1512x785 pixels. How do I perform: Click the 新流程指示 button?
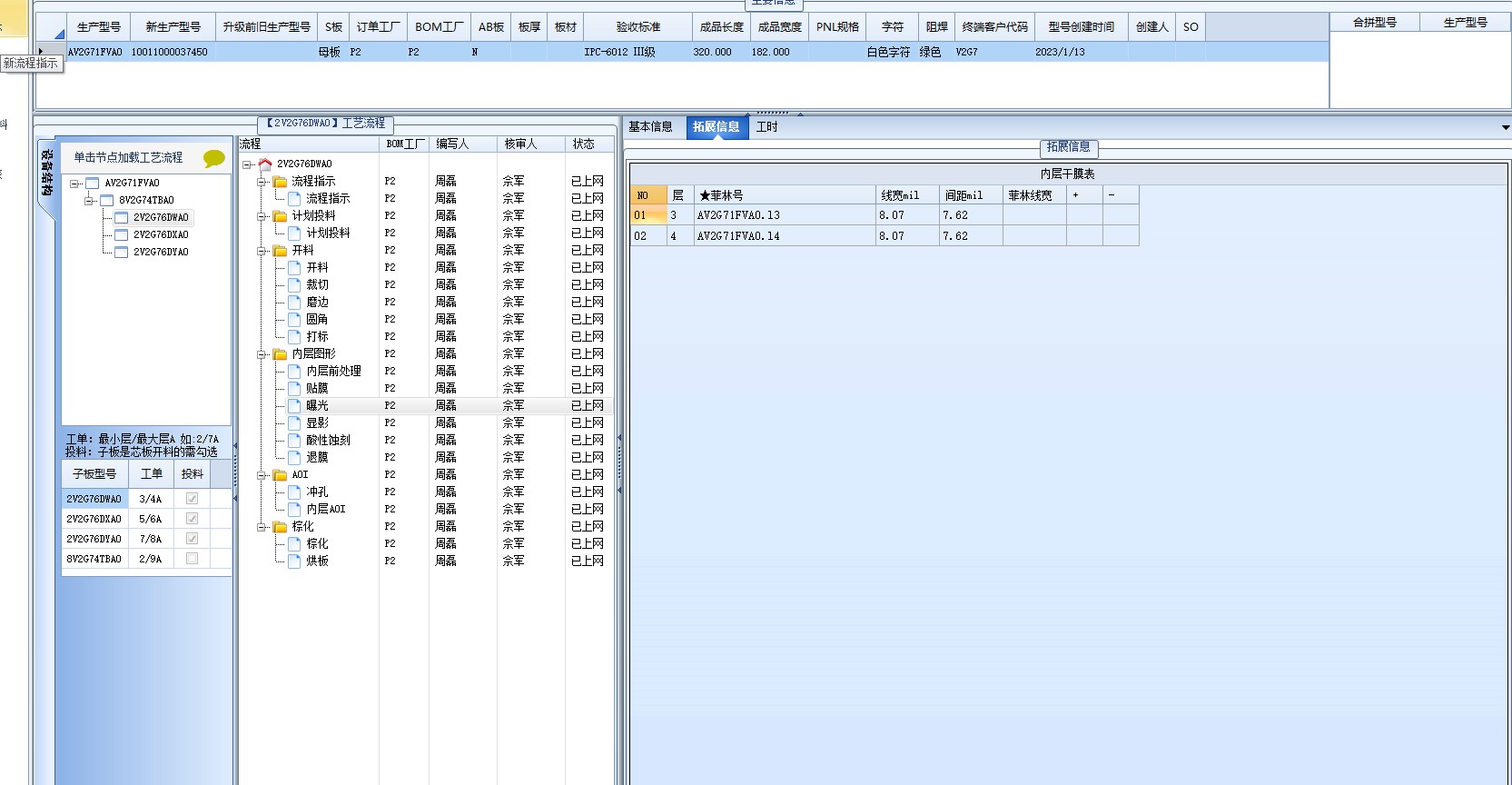pyautogui.click(x=31, y=63)
